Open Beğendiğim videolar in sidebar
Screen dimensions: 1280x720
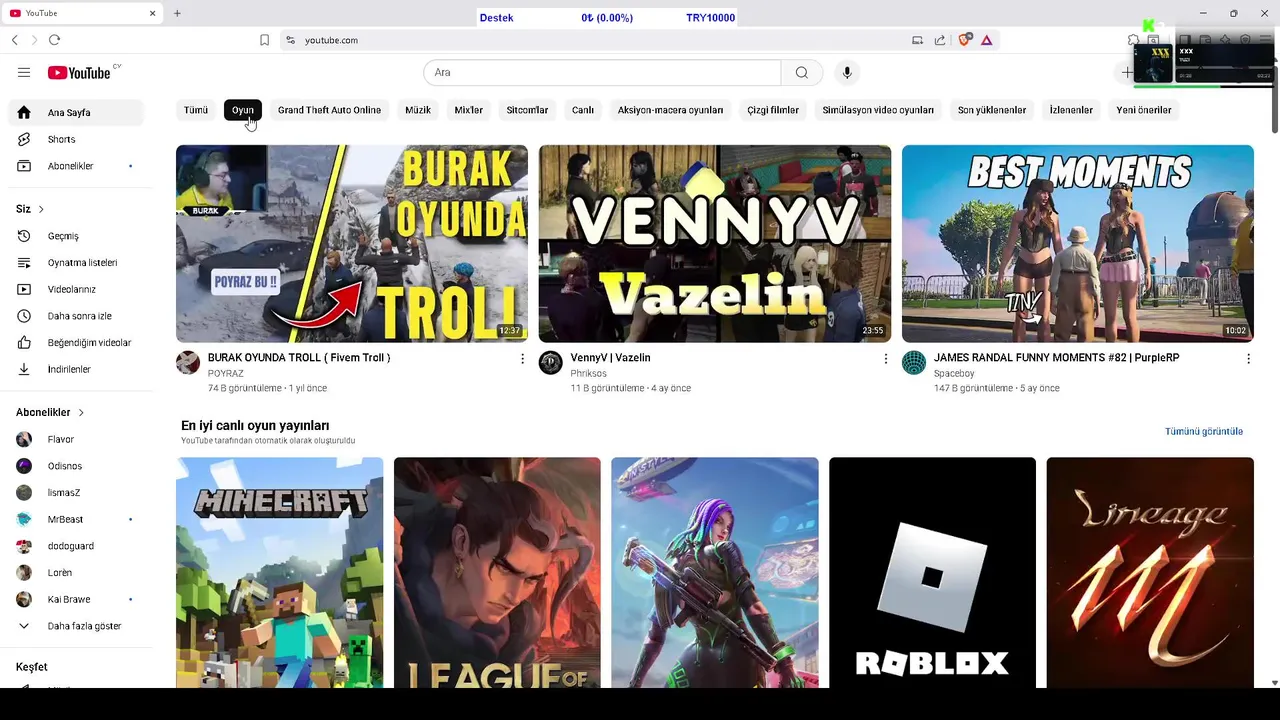77,342
